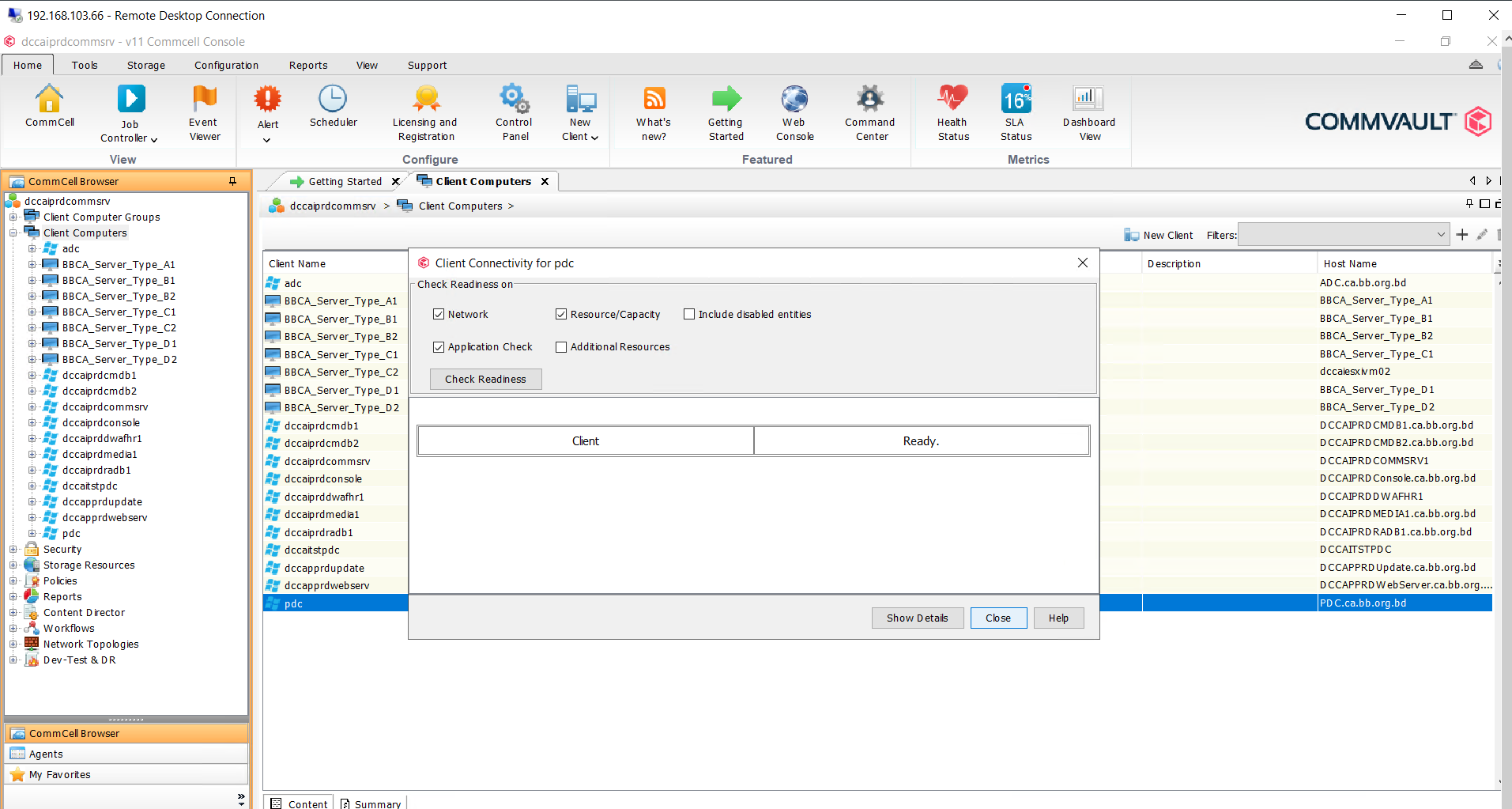Expand the Security tree node
Screen dimensions: 1512x809
(13, 549)
